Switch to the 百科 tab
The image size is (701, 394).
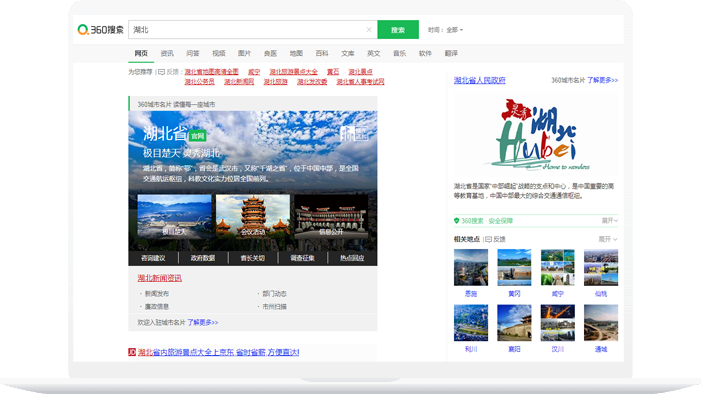click(322, 53)
